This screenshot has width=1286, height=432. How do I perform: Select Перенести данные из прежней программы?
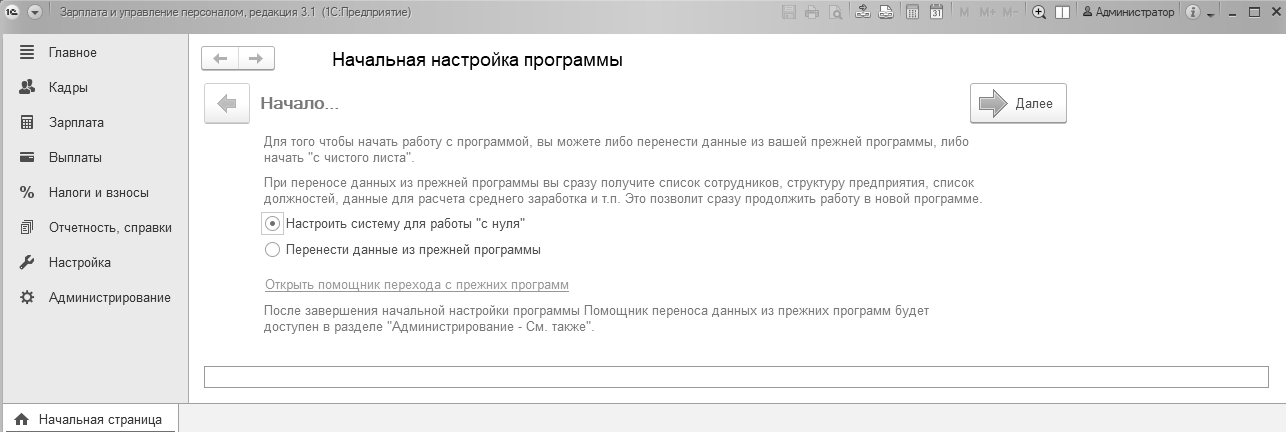pos(403,249)
